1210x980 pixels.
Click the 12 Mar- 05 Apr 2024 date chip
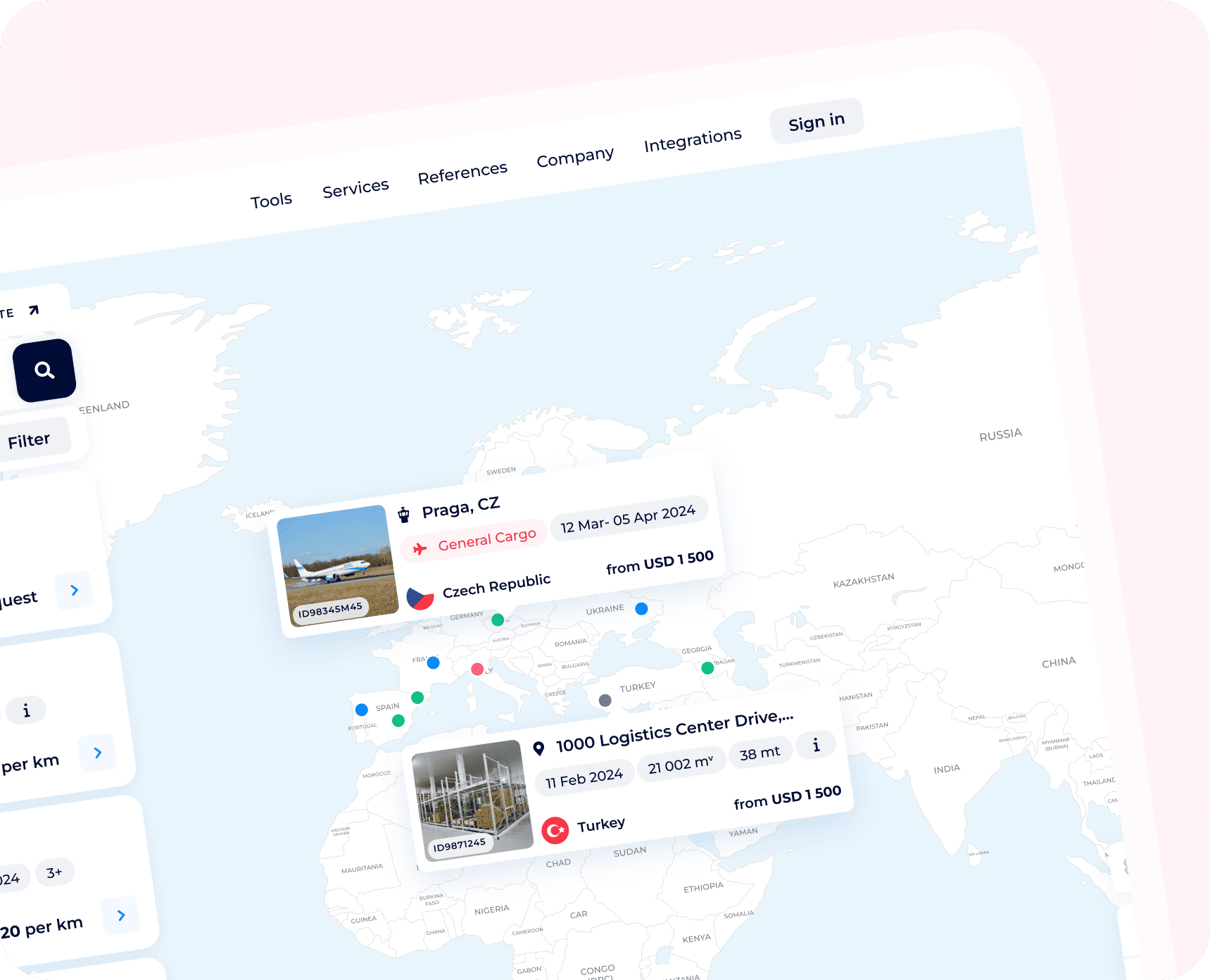click(628, 520)
